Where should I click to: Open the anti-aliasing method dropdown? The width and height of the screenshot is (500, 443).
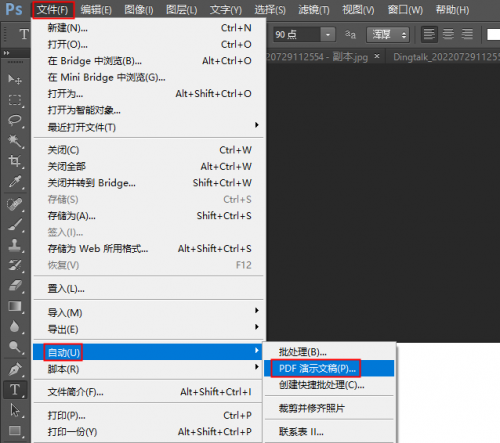click(388, 35)
